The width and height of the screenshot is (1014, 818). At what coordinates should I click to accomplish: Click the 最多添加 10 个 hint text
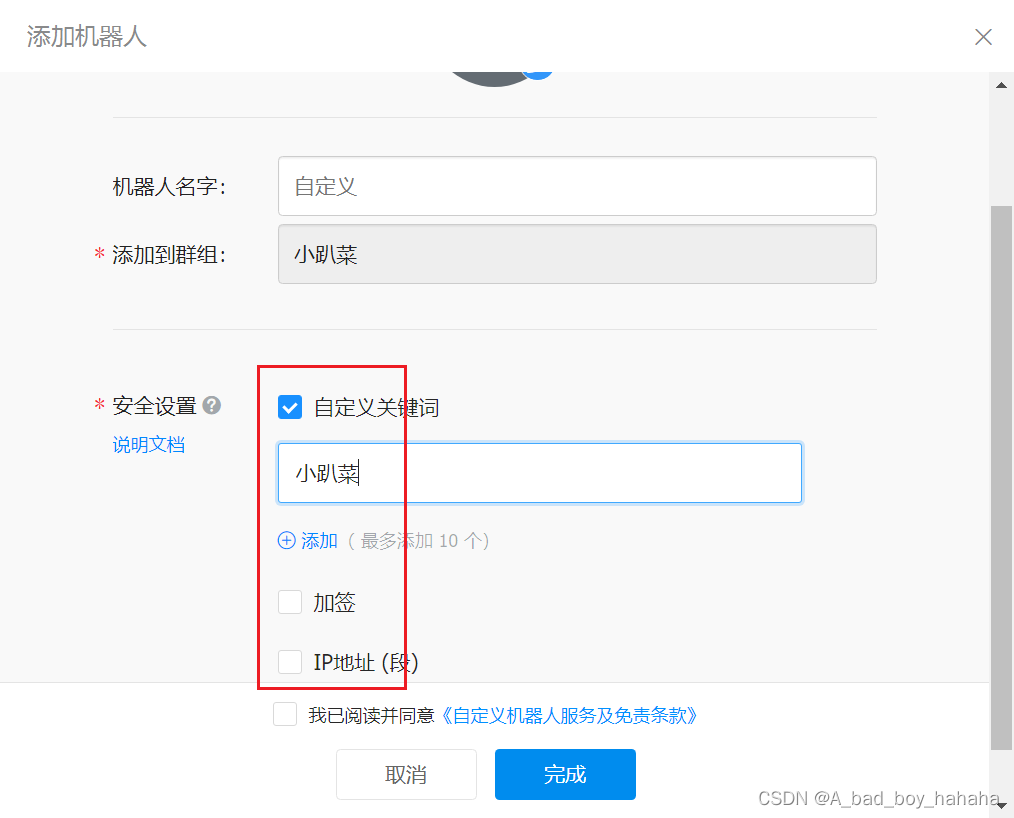(418, 541)
